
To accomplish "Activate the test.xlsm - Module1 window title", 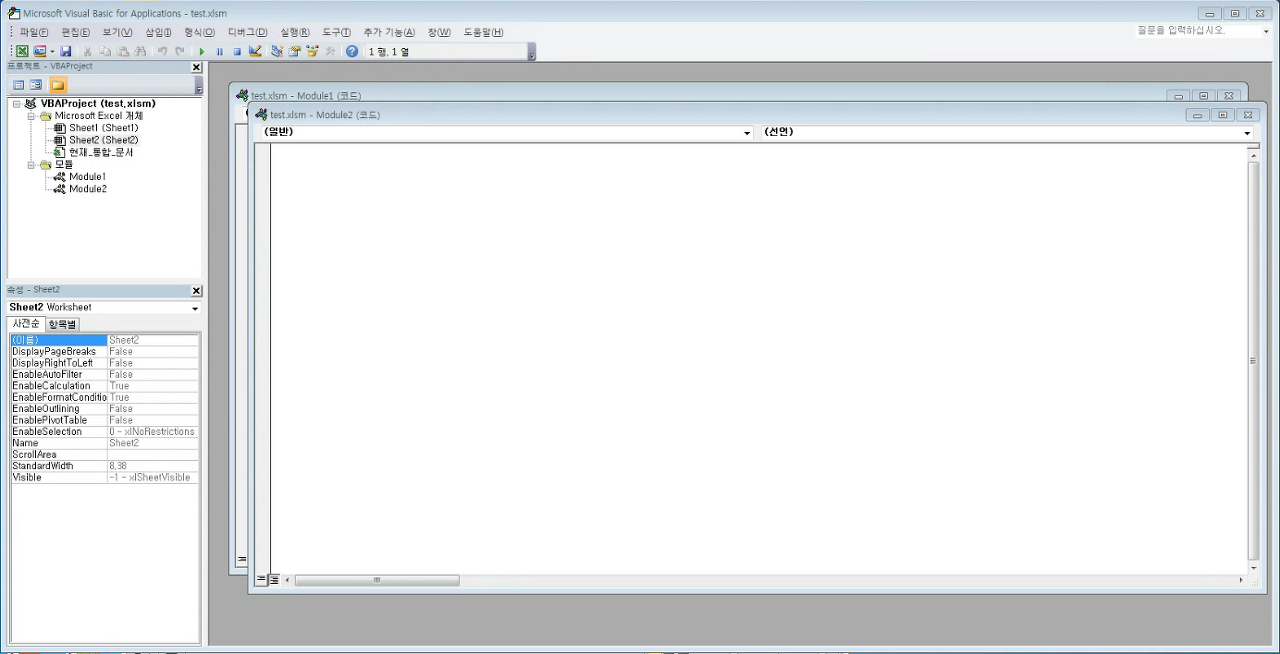I will 306,96.
